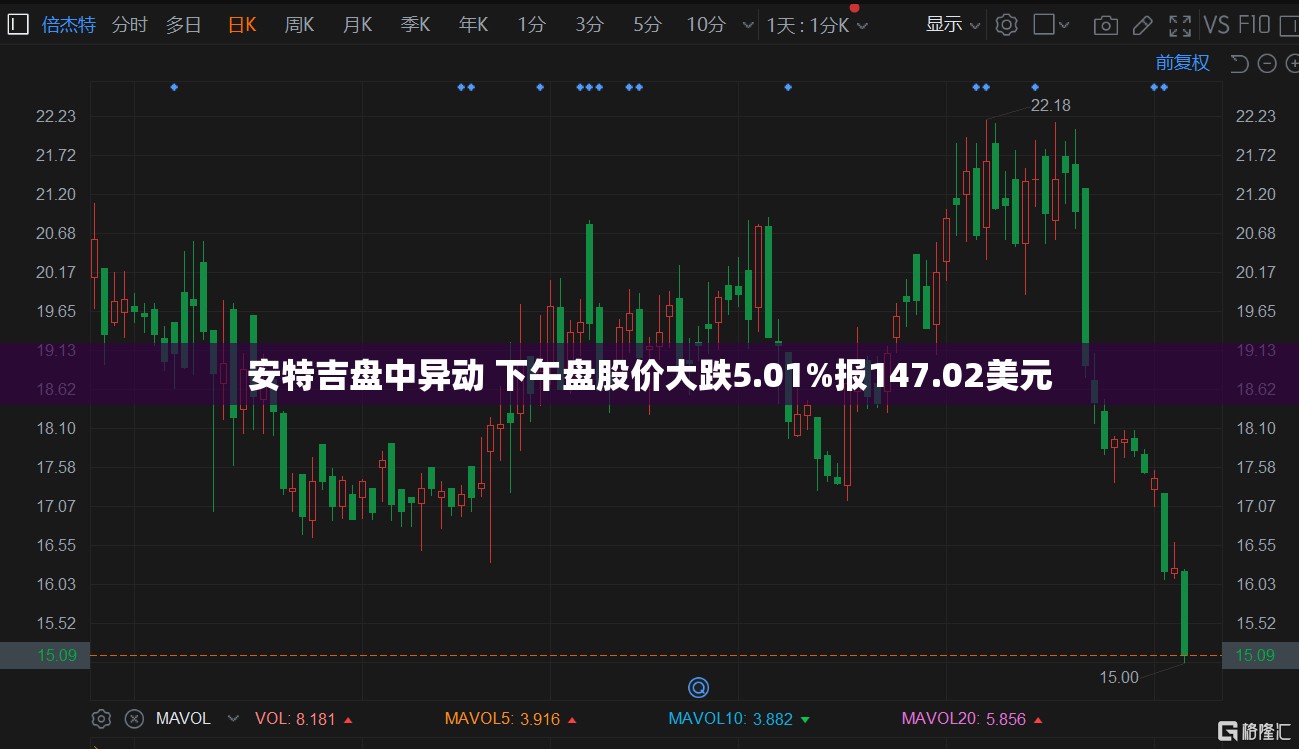Viewport: 1299px width, 749px height.
Task: Open MAVOL indicator settings gear
Action: pyautogui.click(x=101, y=718)
